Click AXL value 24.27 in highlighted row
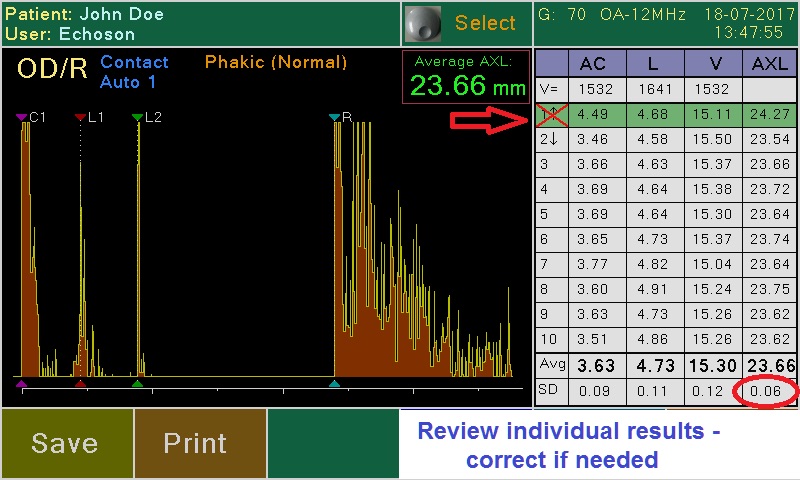Image resolution: width=800 pixels, height=480 pixels. (769, 114)
